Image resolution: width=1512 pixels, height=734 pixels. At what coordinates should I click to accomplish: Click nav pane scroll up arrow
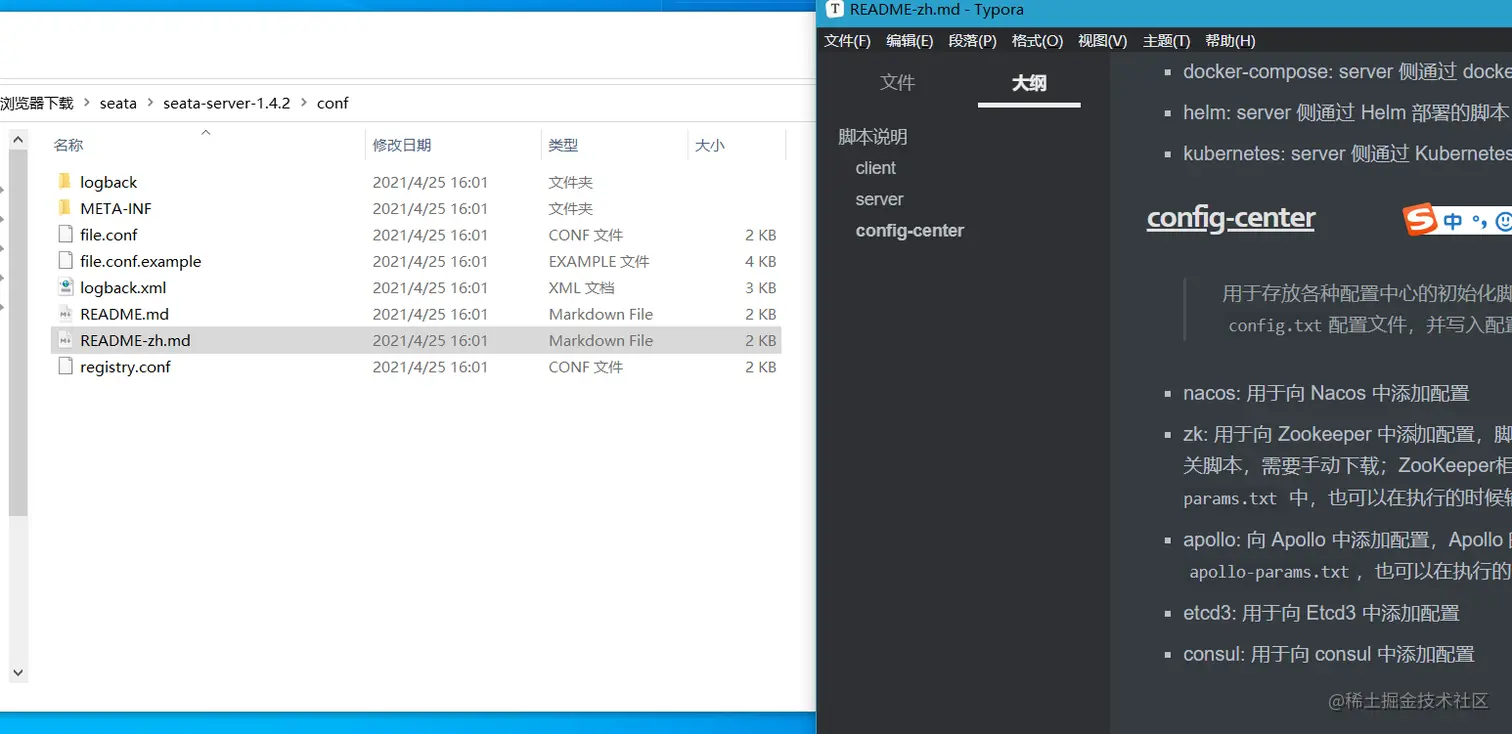coord(17,138)
